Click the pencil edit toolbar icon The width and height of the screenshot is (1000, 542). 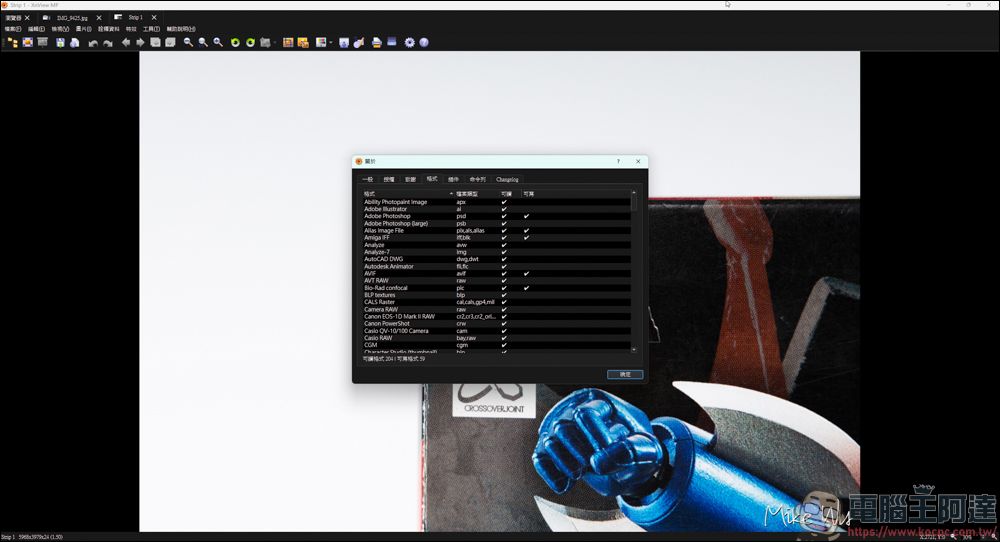pyautogui.click(x=359, y=43)
